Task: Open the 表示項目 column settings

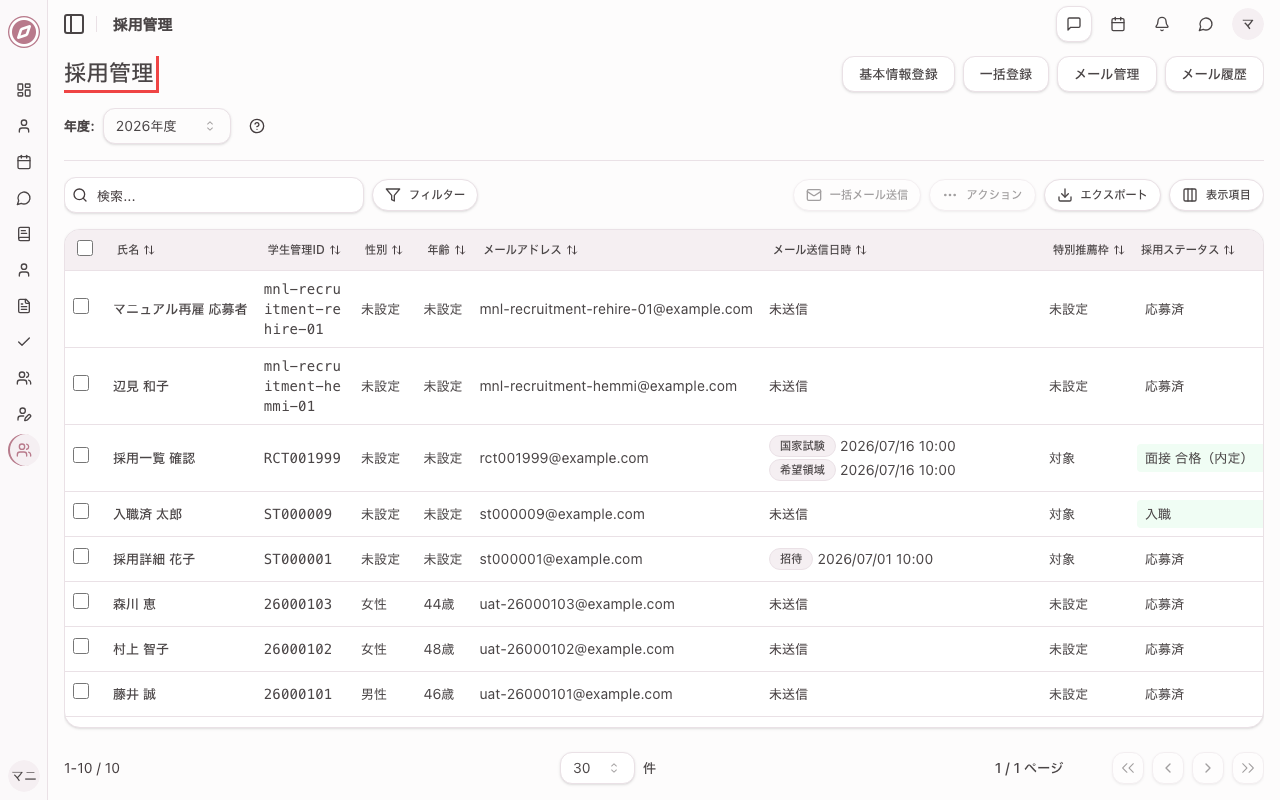Action: (x=1216, y=195)
